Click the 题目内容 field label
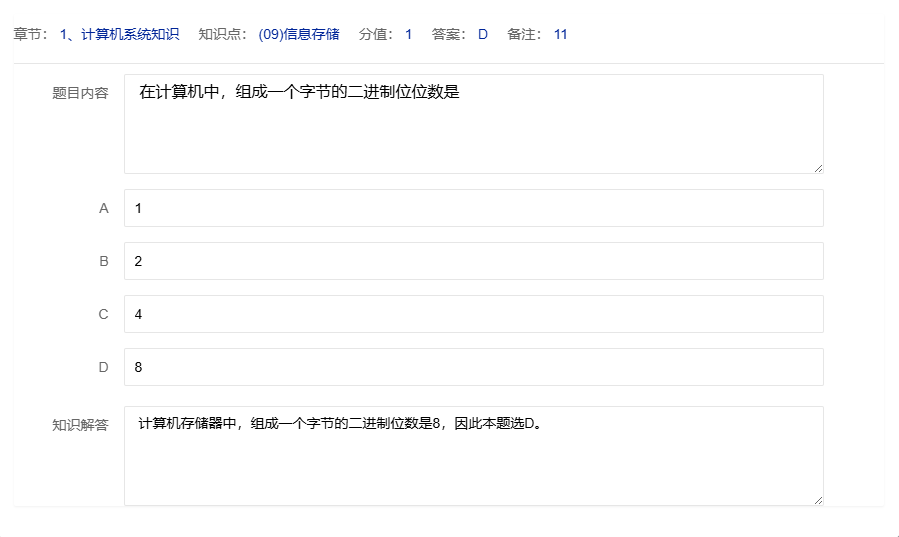The image size is (899, 537). coord(80,93)
